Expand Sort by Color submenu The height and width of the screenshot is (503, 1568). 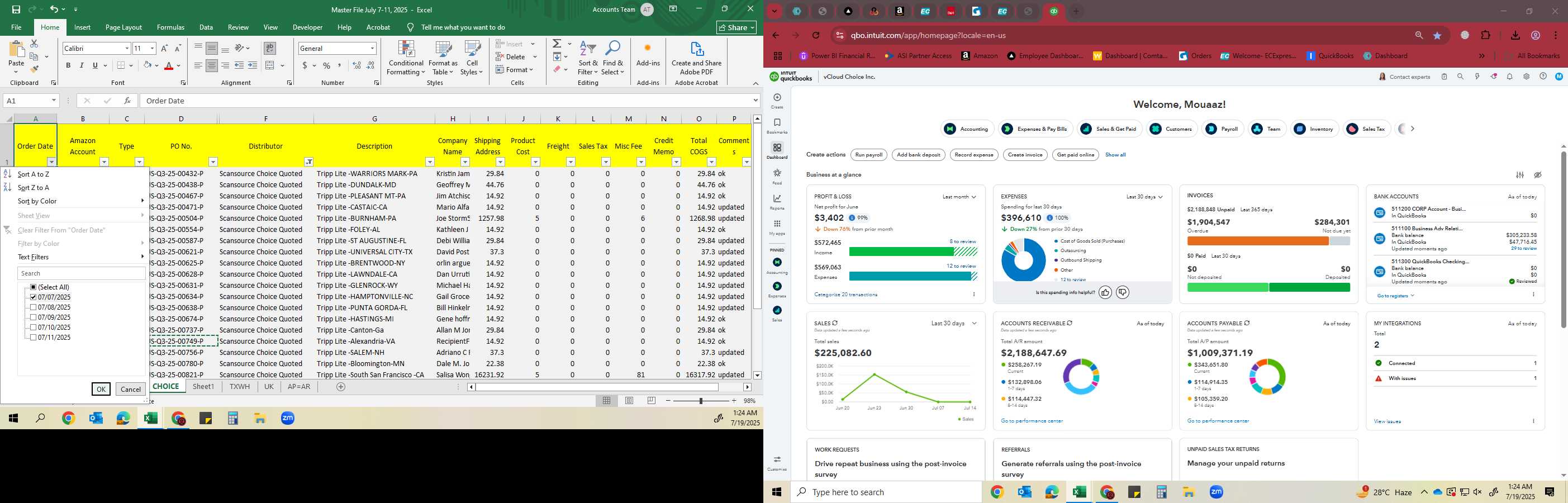pos(81,201)
